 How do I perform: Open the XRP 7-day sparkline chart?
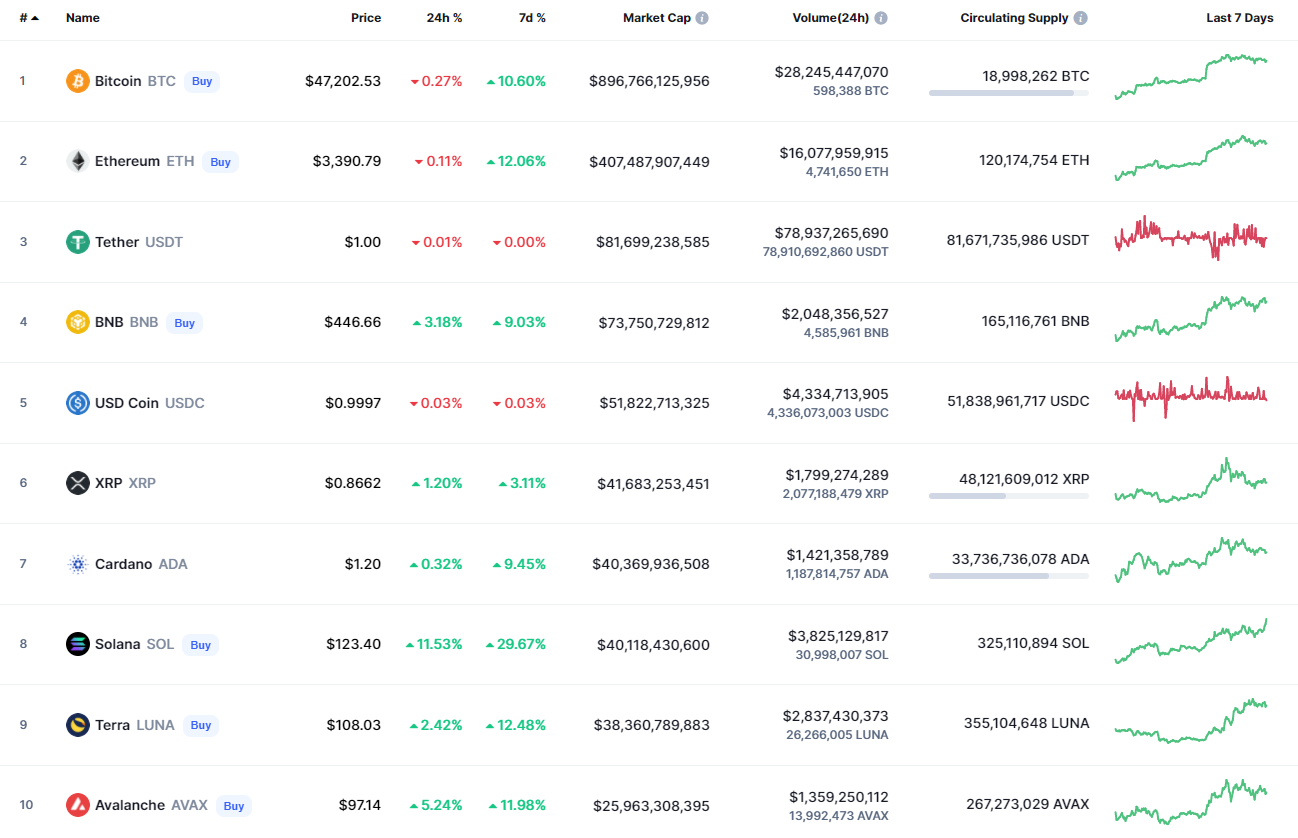pos(1190,481)
